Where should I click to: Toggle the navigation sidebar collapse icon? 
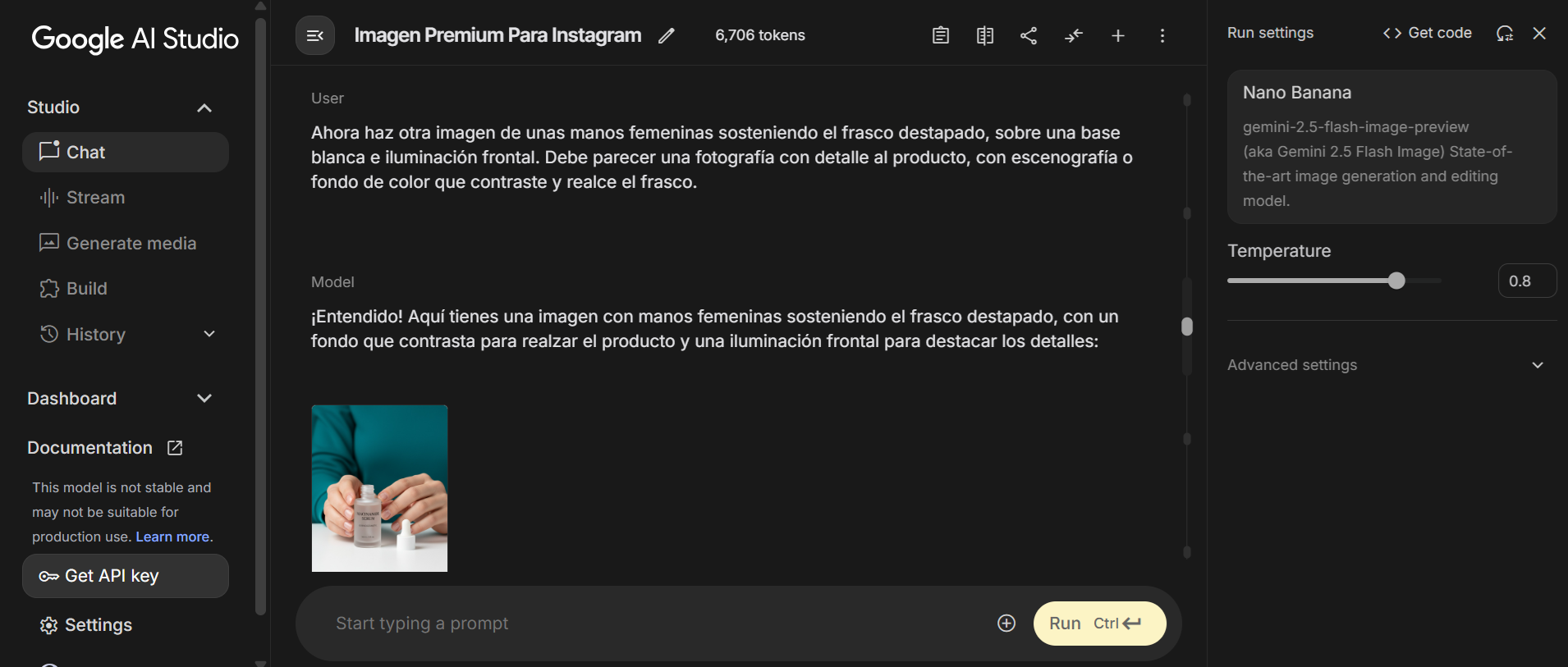[x=315, y=35]
